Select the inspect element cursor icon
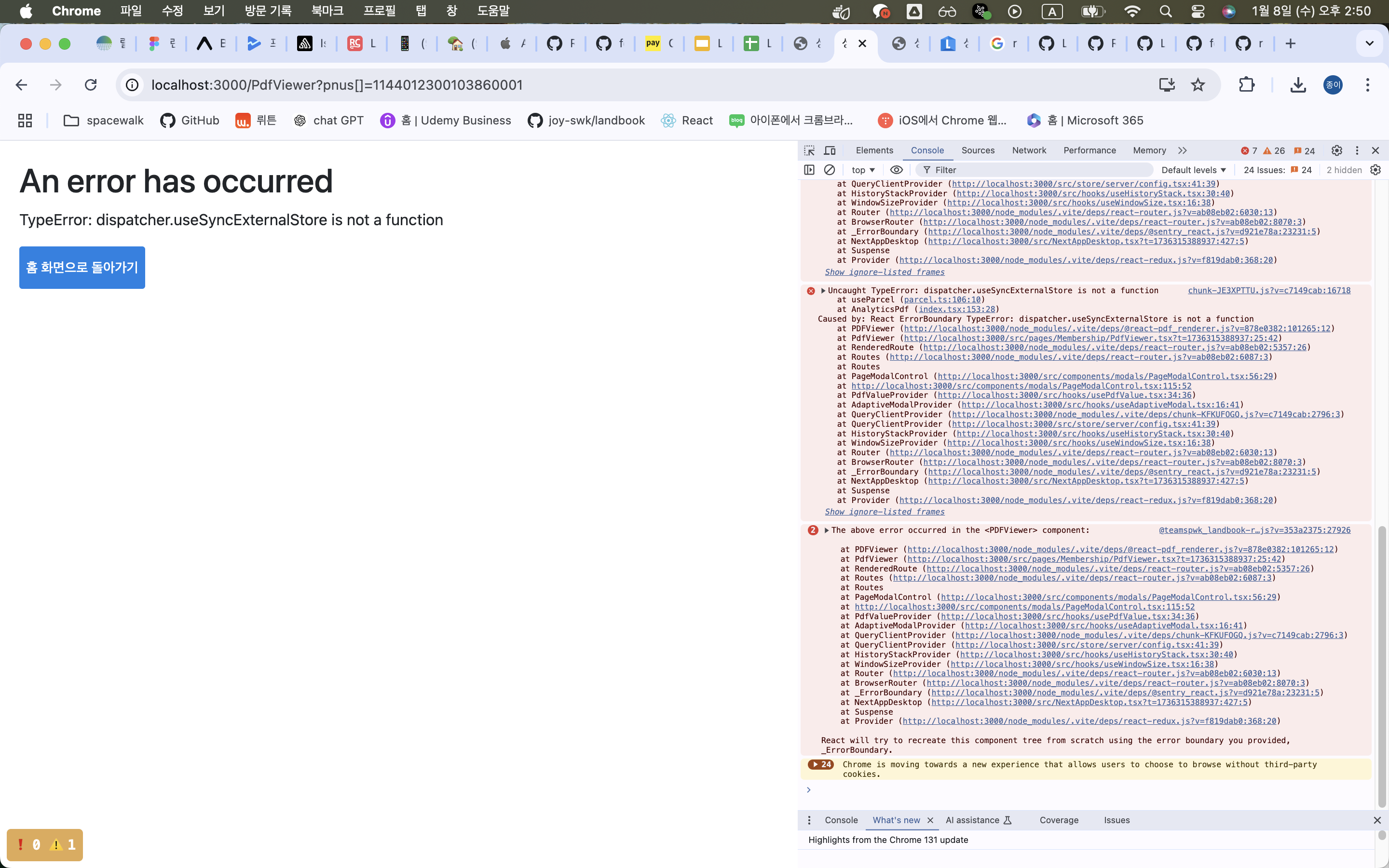This screenshot has width=1389, height=868. (x=809, y=150)
